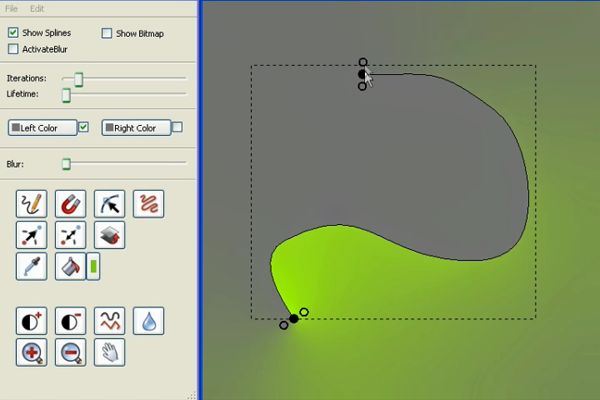
Task: Click the Lifetime slider handle
Action: [66, 95]
